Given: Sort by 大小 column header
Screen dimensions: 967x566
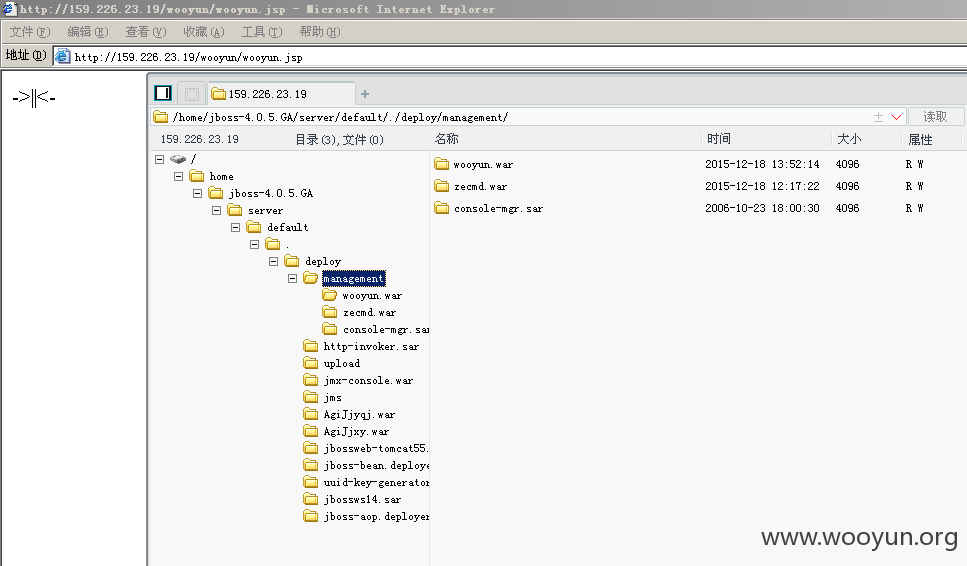Looking at the screenshot, I should (x=849, y=139).
